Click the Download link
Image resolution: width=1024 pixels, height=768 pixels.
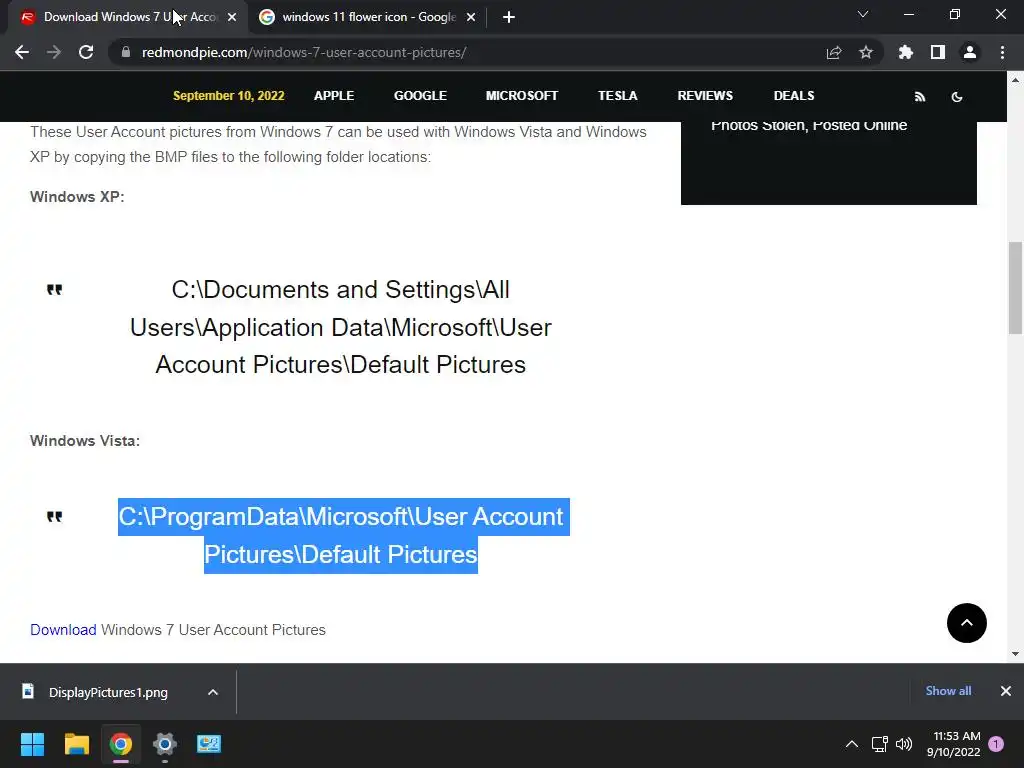pyautogui.click(x=63, y=630)
